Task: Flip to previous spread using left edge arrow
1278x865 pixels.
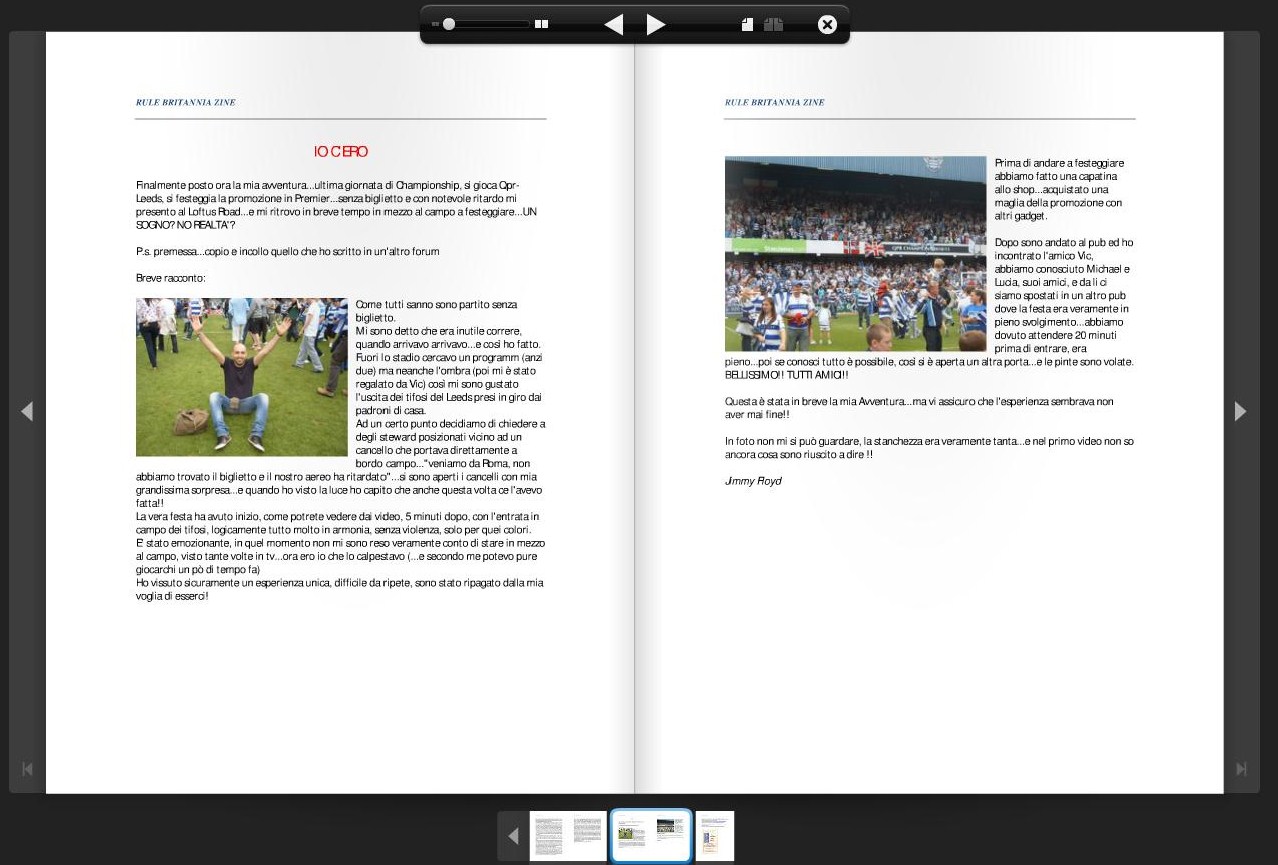Action: click(x=27, y=411)
